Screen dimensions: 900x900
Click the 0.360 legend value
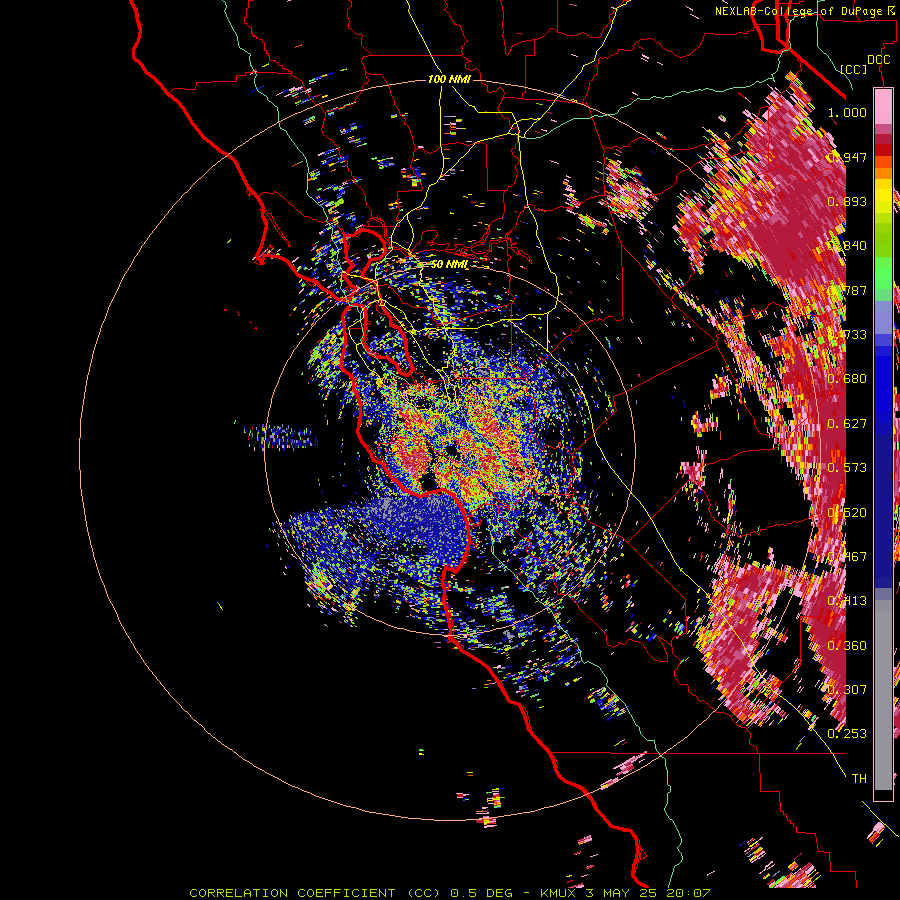coord(847,645)
